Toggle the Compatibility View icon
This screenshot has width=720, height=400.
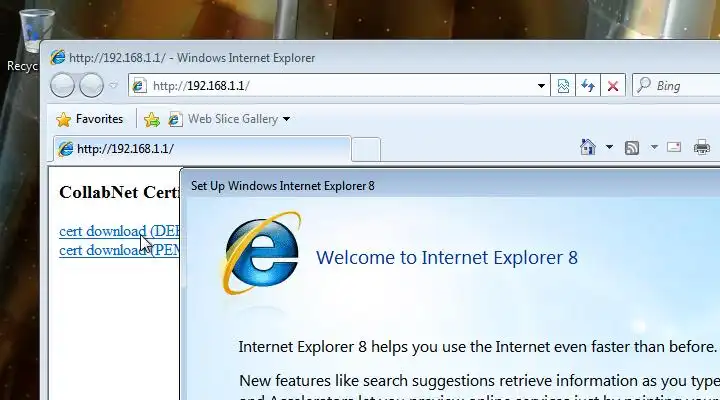(x=563, y=86)
